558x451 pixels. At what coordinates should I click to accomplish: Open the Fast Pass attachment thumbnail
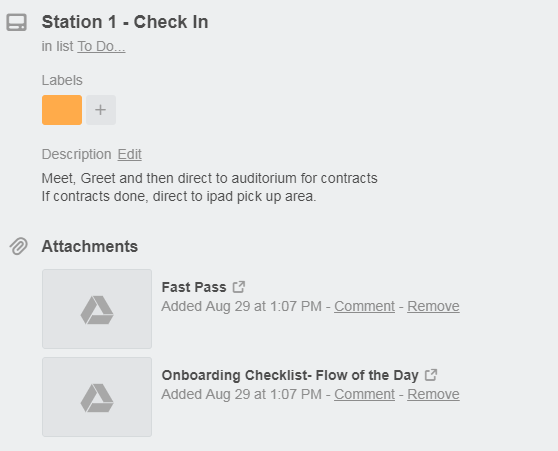[97, 309]
